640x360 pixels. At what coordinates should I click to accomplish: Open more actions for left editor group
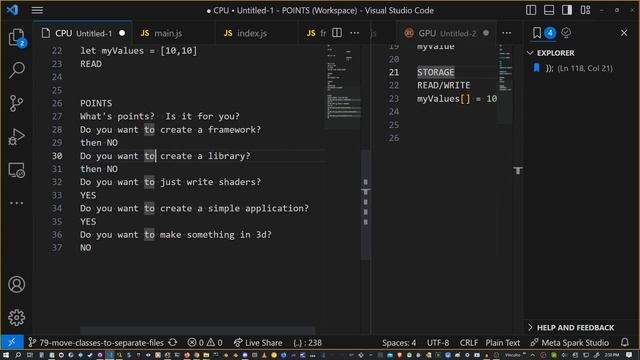355,33
